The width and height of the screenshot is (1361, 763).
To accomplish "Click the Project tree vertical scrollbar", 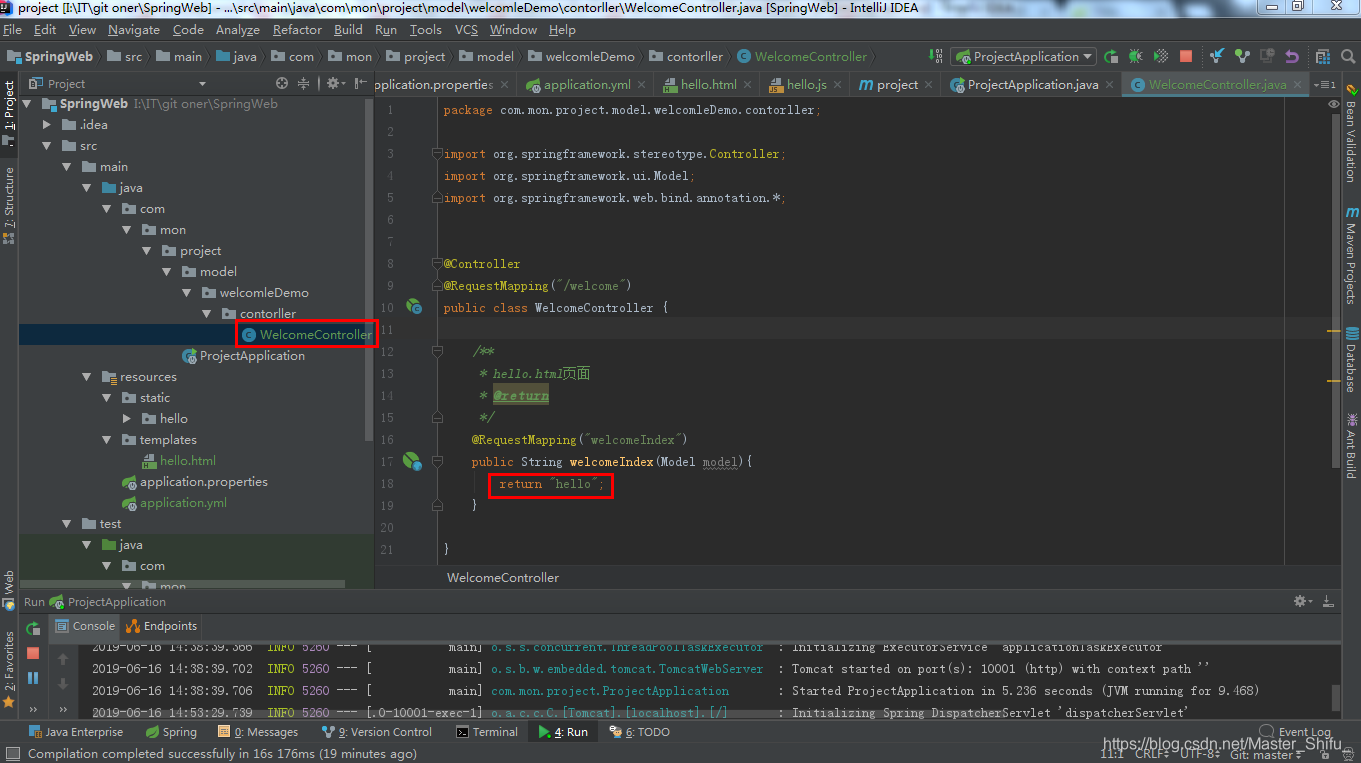I will pos(369,270).
